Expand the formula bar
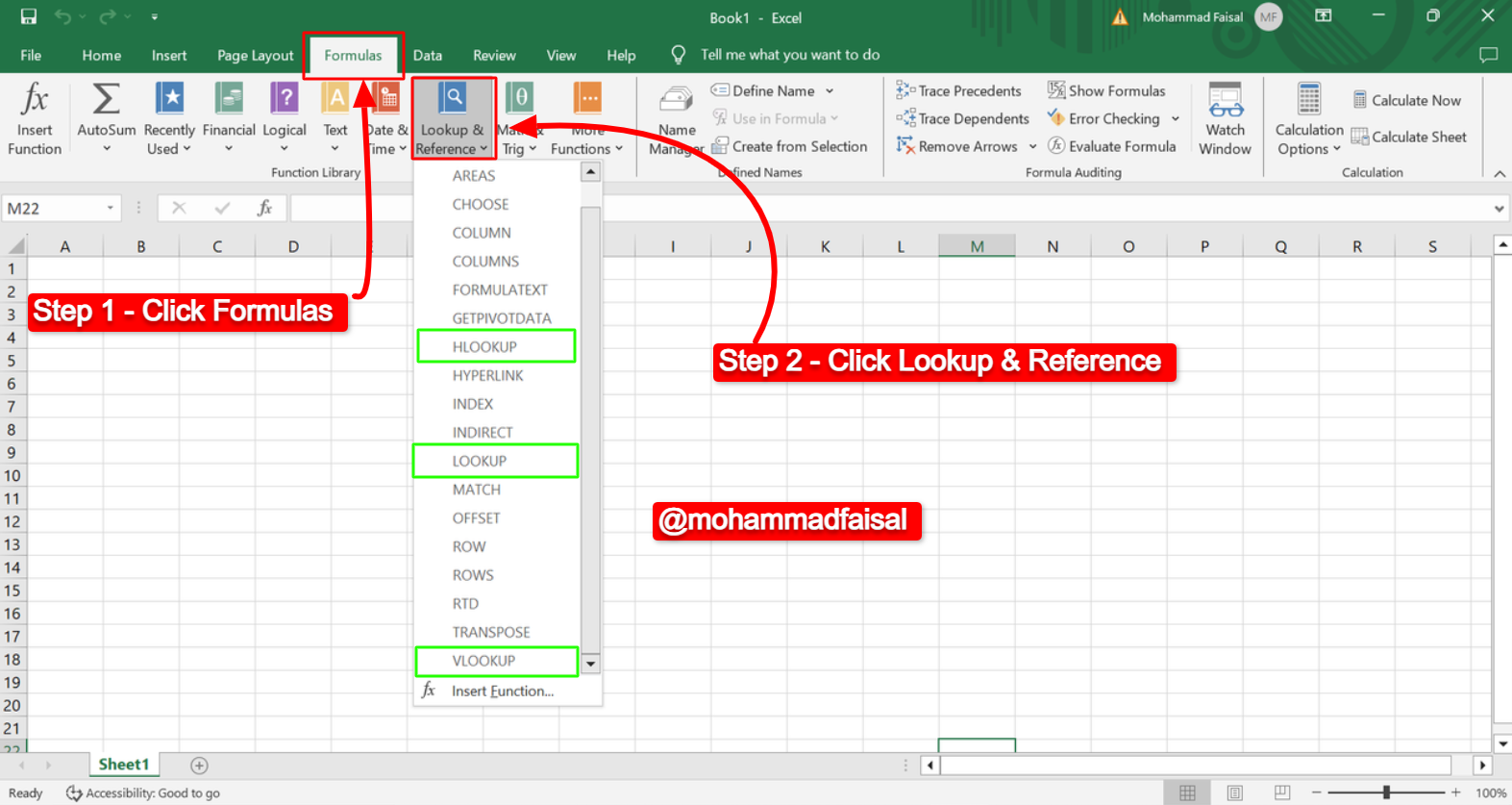1512x805 pixels. [1499, 208]
